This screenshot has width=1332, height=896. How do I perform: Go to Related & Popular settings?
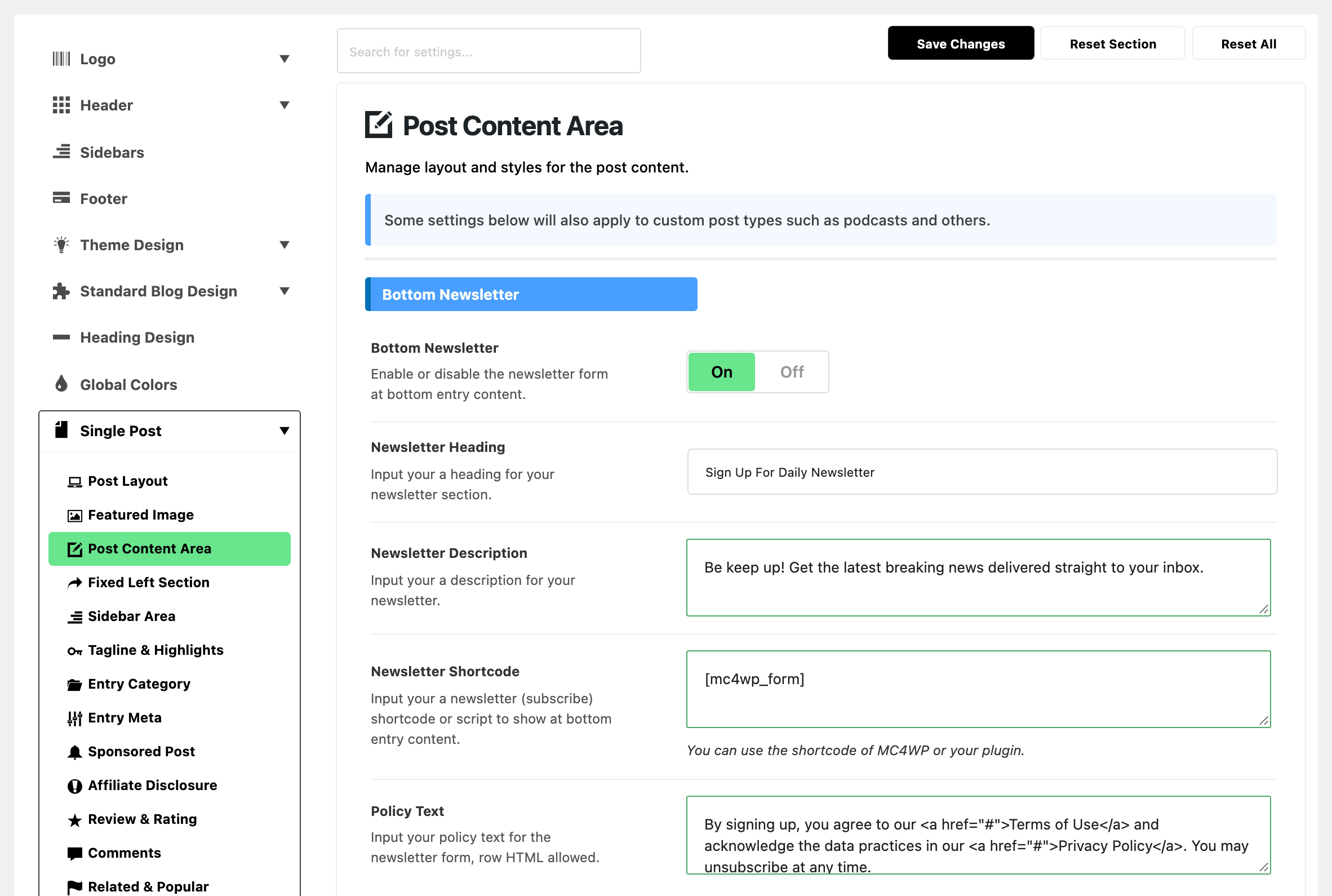click(170, 886)
